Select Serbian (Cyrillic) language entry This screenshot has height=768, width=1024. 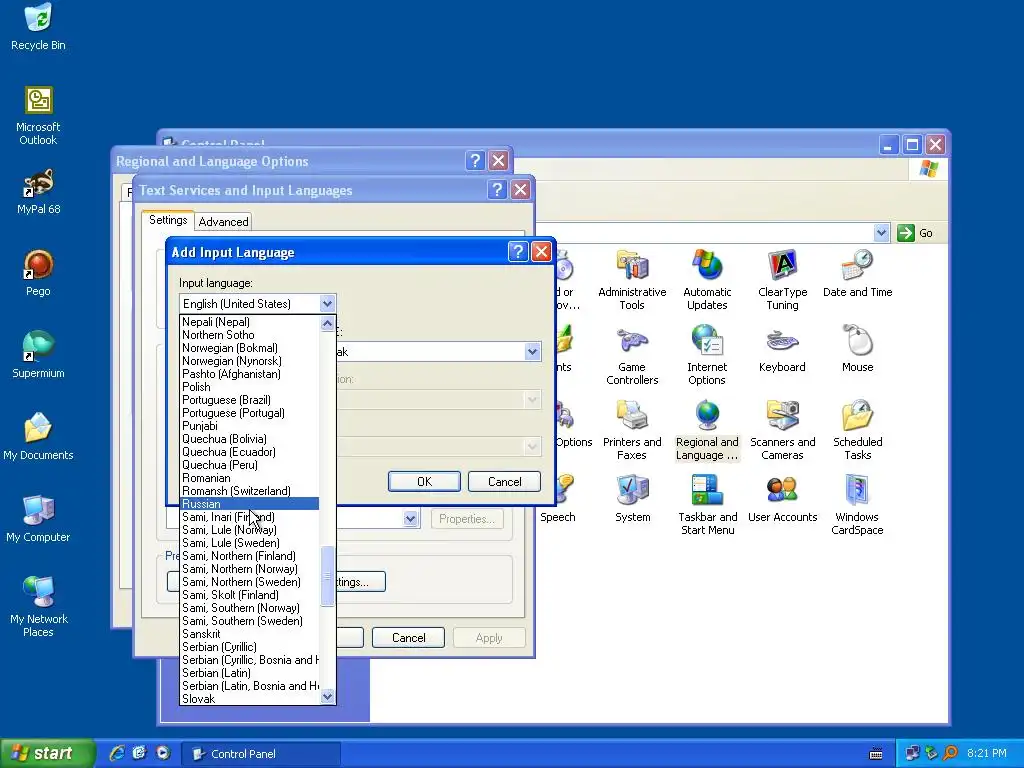(x=249, y=647)
